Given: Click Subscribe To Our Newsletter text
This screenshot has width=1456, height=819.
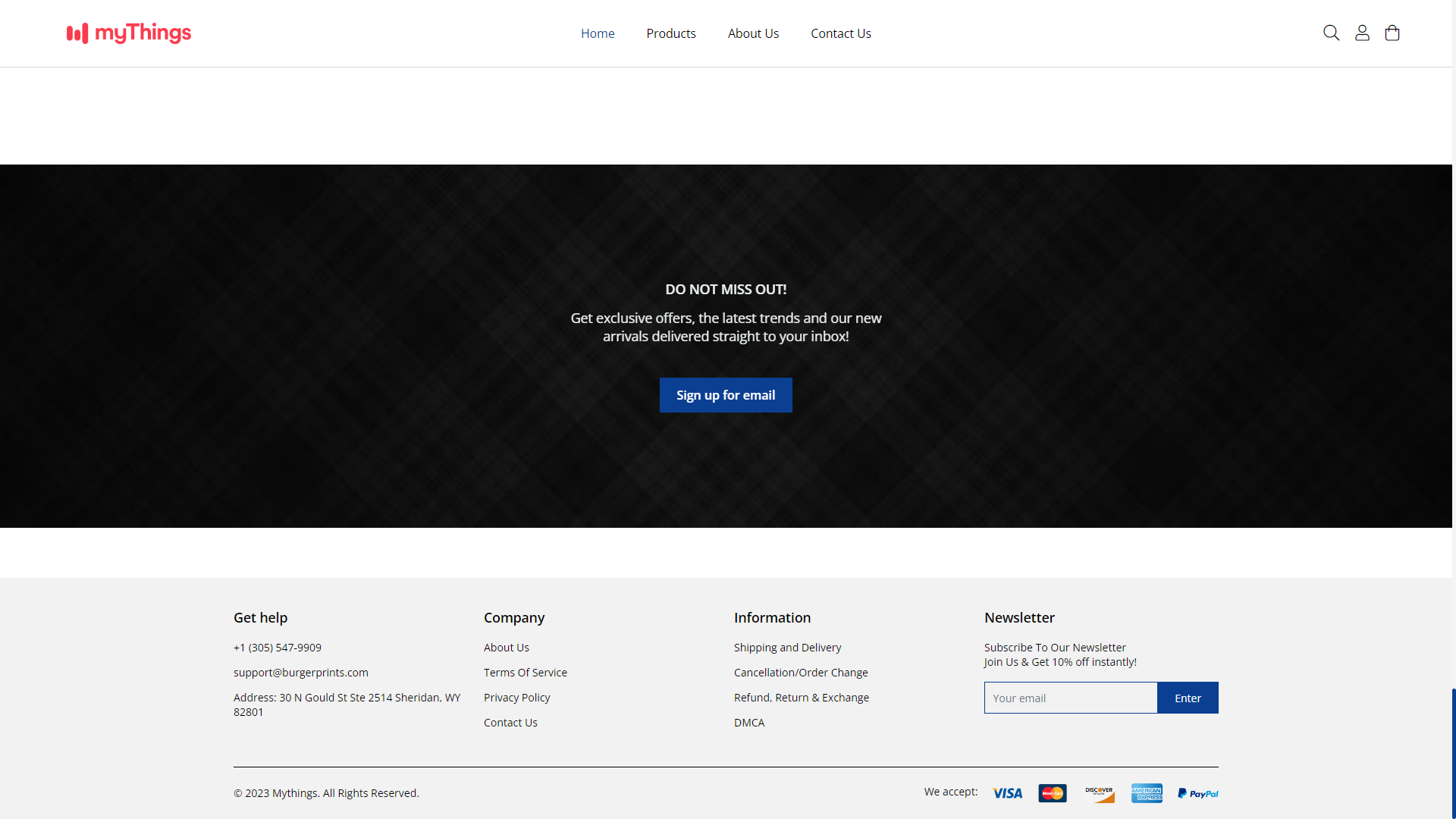Looking at the screenshot, I should coord(1055,648).
